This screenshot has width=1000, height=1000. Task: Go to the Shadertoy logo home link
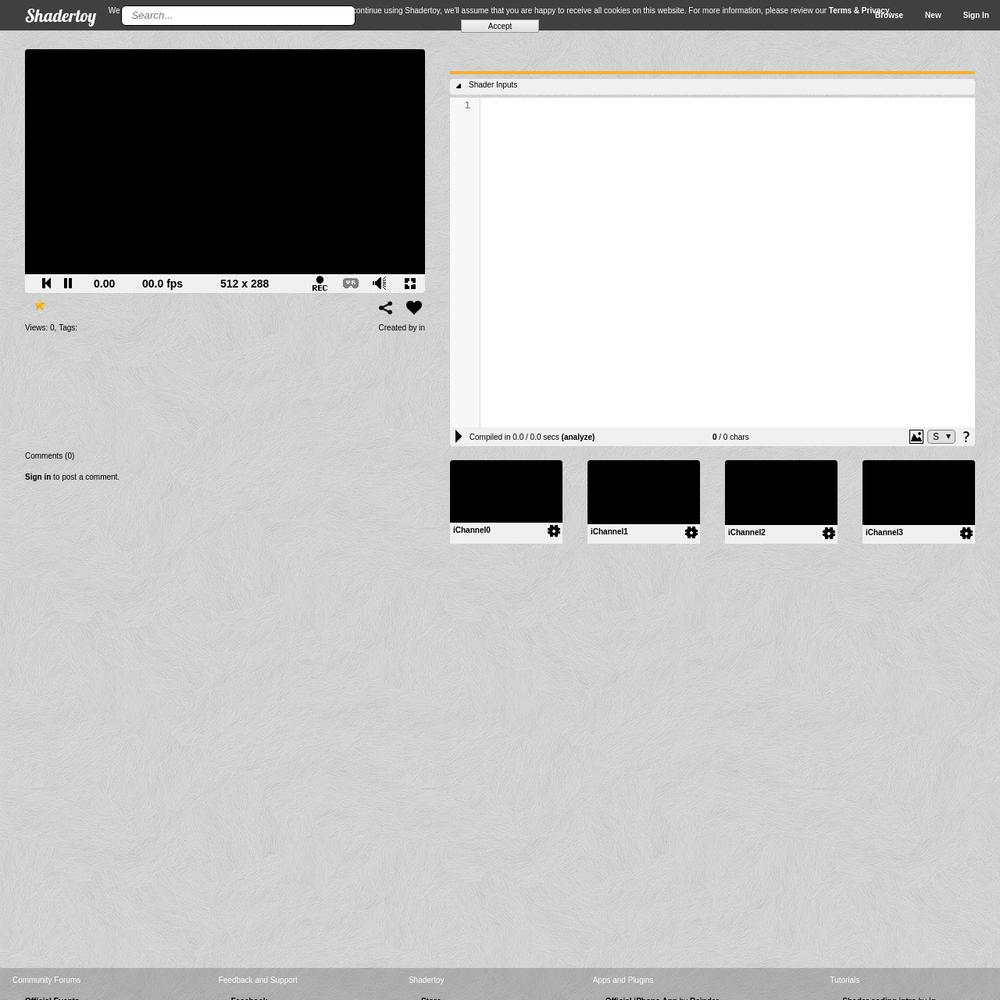point(61,16)
